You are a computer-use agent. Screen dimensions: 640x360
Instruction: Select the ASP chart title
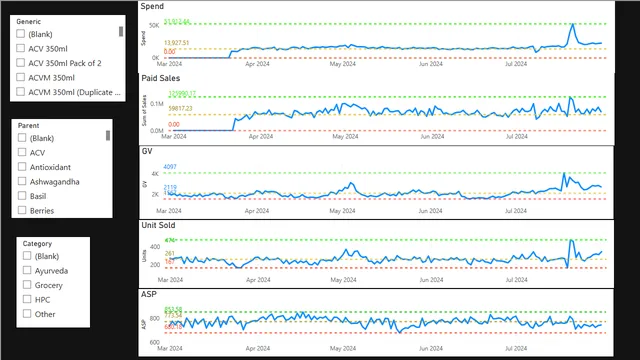pos(149,294)
